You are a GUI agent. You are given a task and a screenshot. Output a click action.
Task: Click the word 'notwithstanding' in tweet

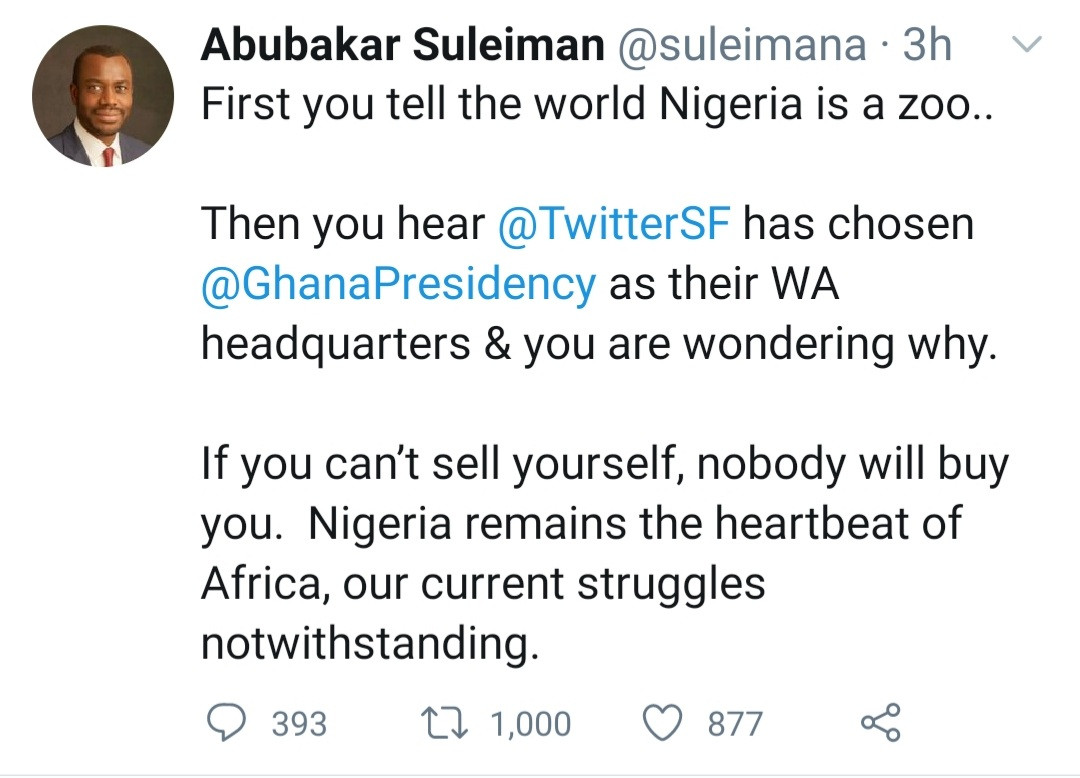(x=370, y=643)
